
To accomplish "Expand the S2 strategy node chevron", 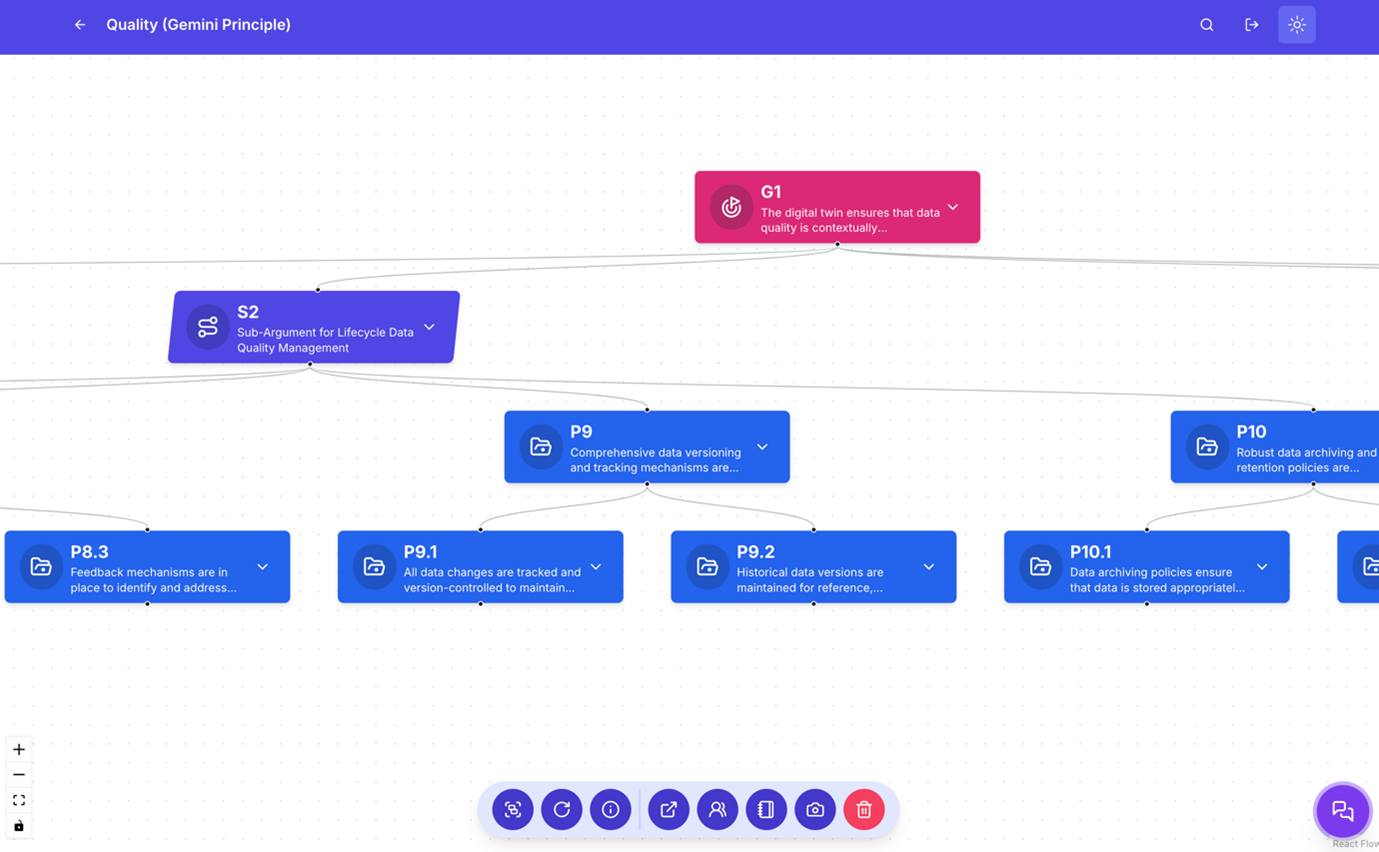I will pos(429,327).
